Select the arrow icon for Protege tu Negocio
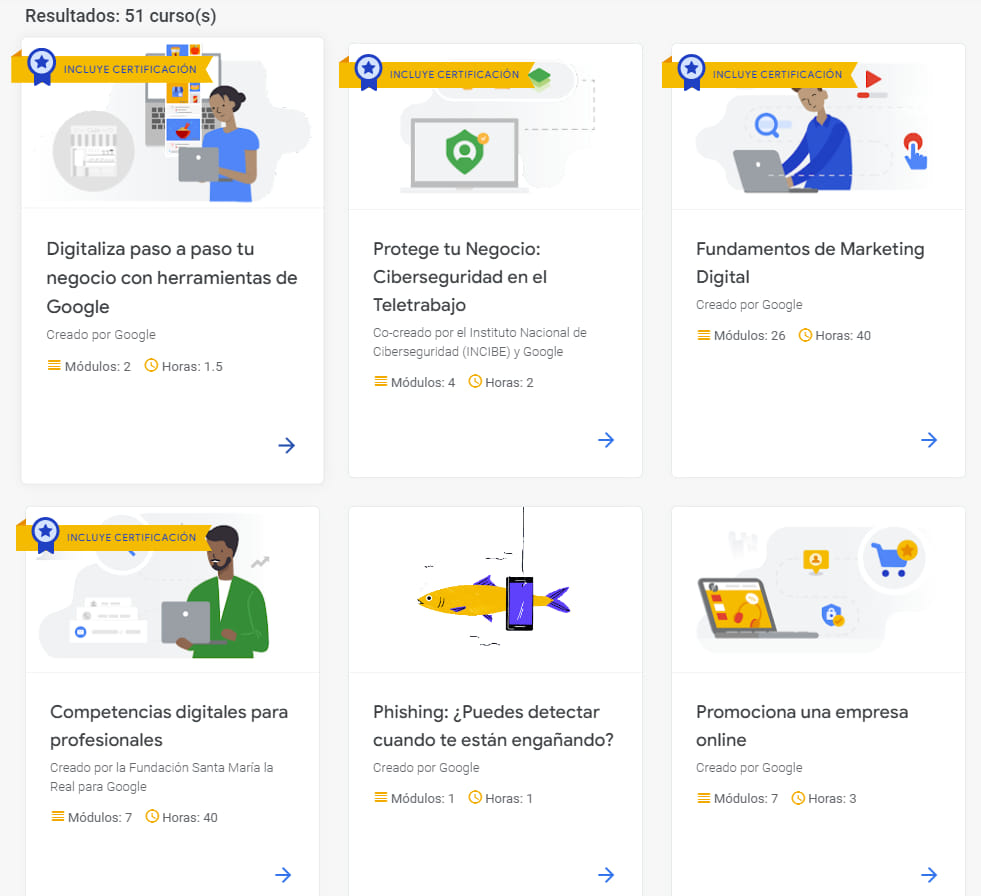 (606, 440)
